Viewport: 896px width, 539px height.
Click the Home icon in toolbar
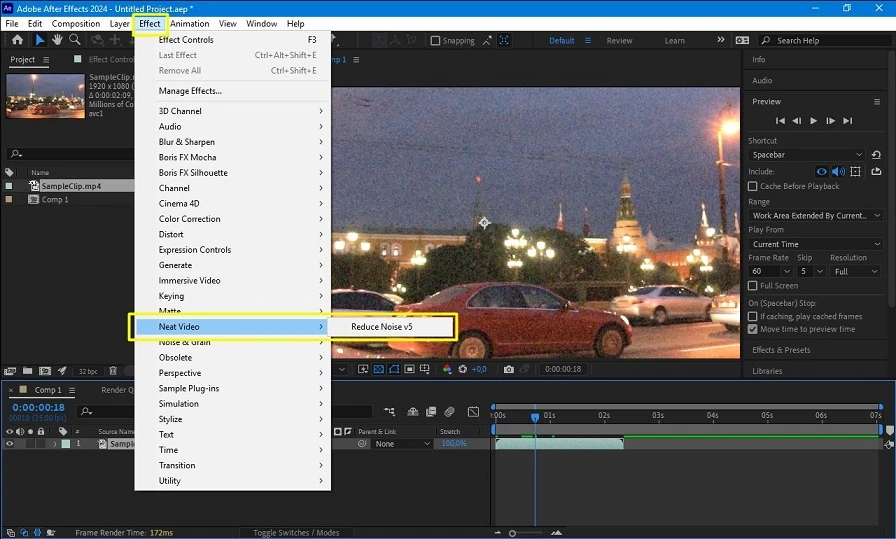17,40
